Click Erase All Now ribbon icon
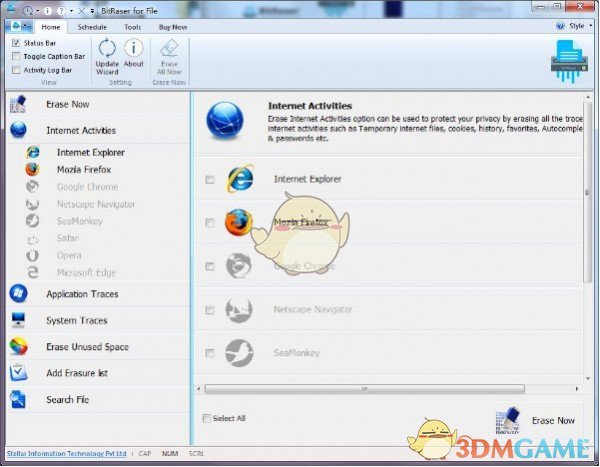The image size is (600, 467). [x=170, y=49]
